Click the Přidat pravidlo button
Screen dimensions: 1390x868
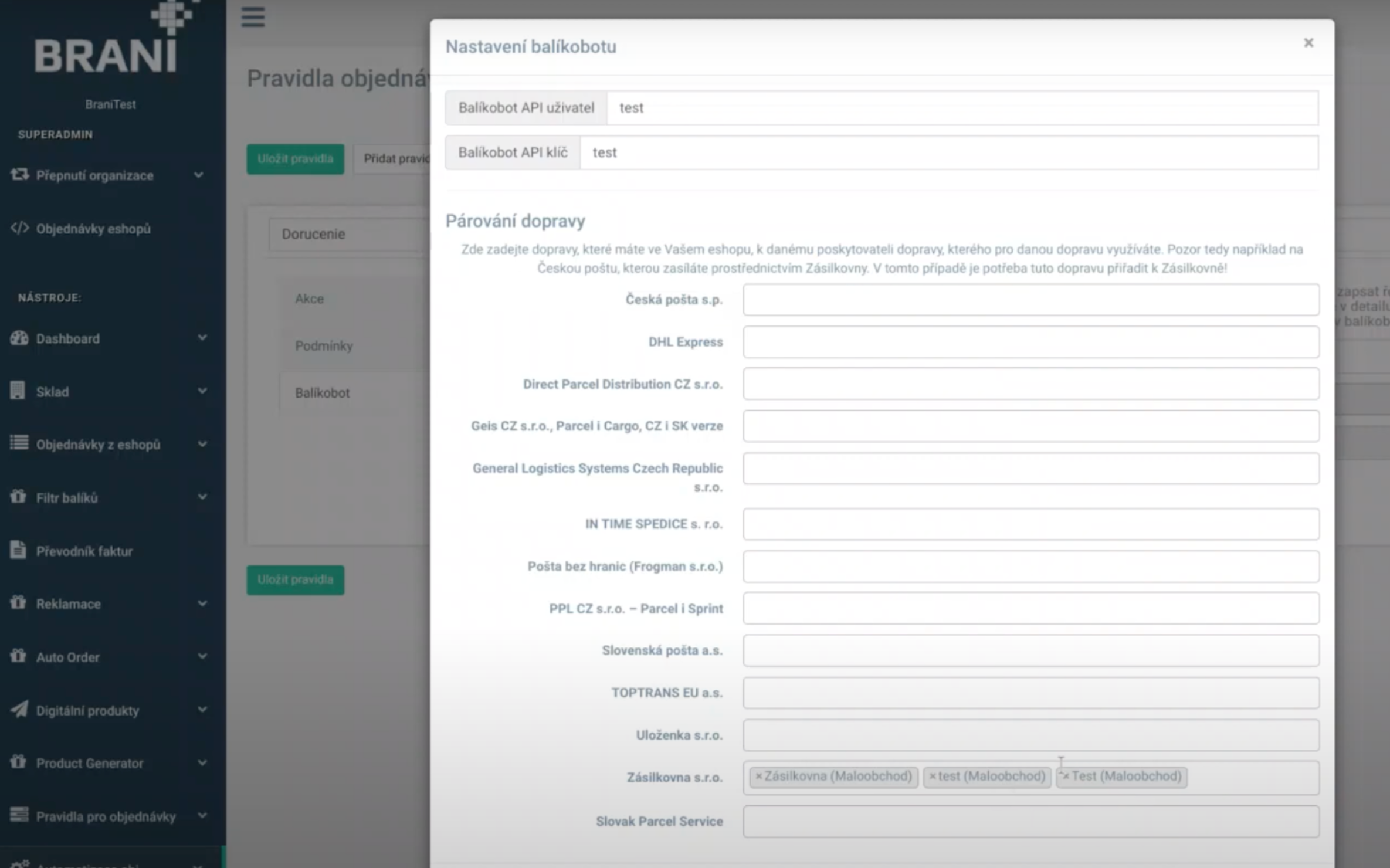coord(392,159)
